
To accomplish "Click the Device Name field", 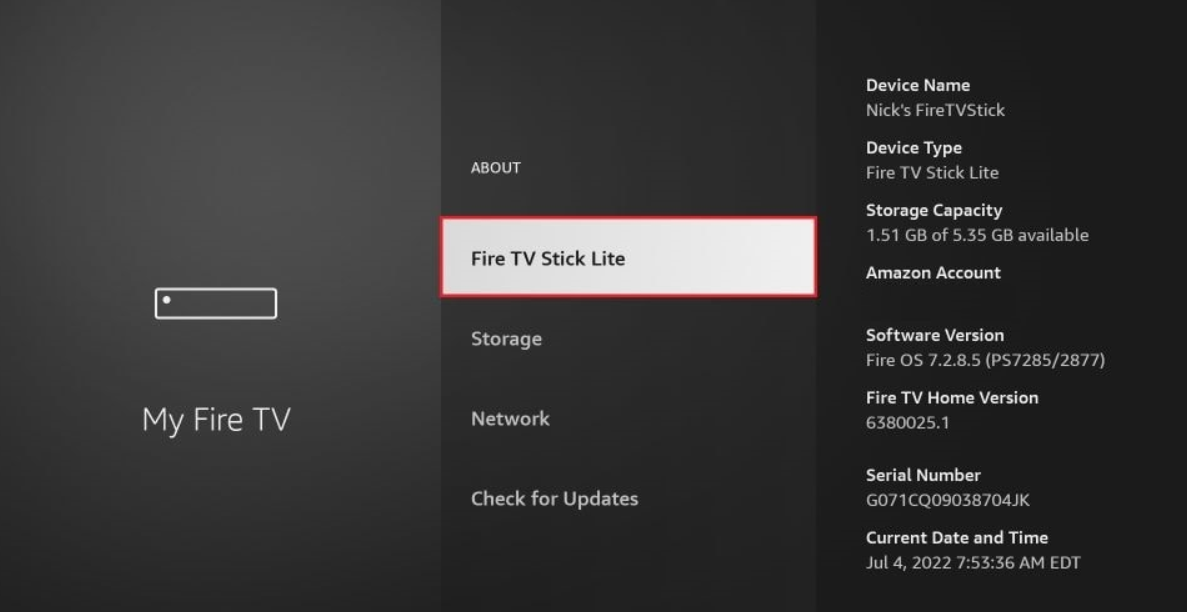I will (x=918, y=85).
